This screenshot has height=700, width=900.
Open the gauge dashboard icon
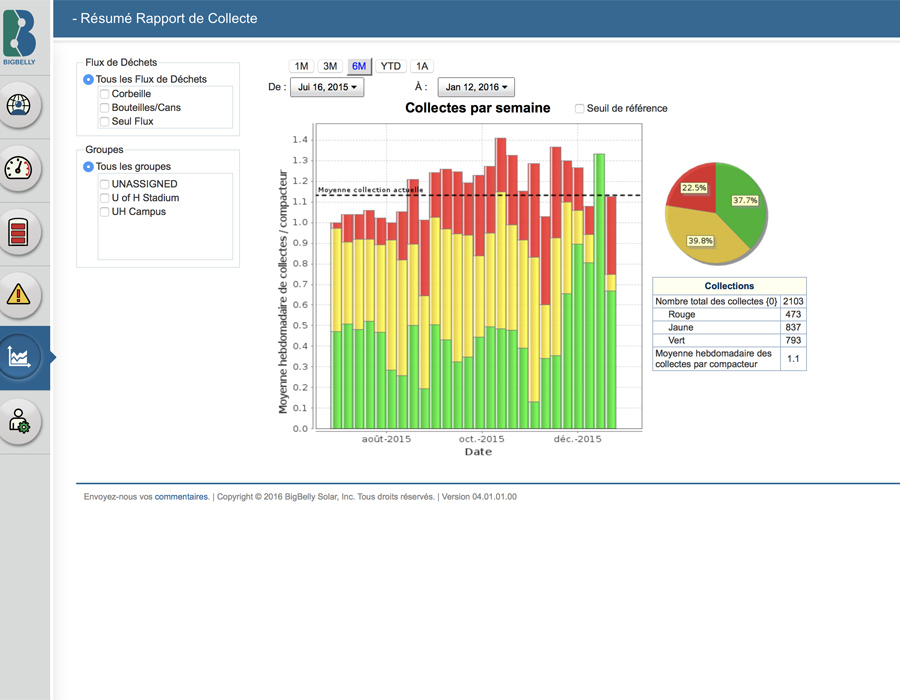click(20, 168)
